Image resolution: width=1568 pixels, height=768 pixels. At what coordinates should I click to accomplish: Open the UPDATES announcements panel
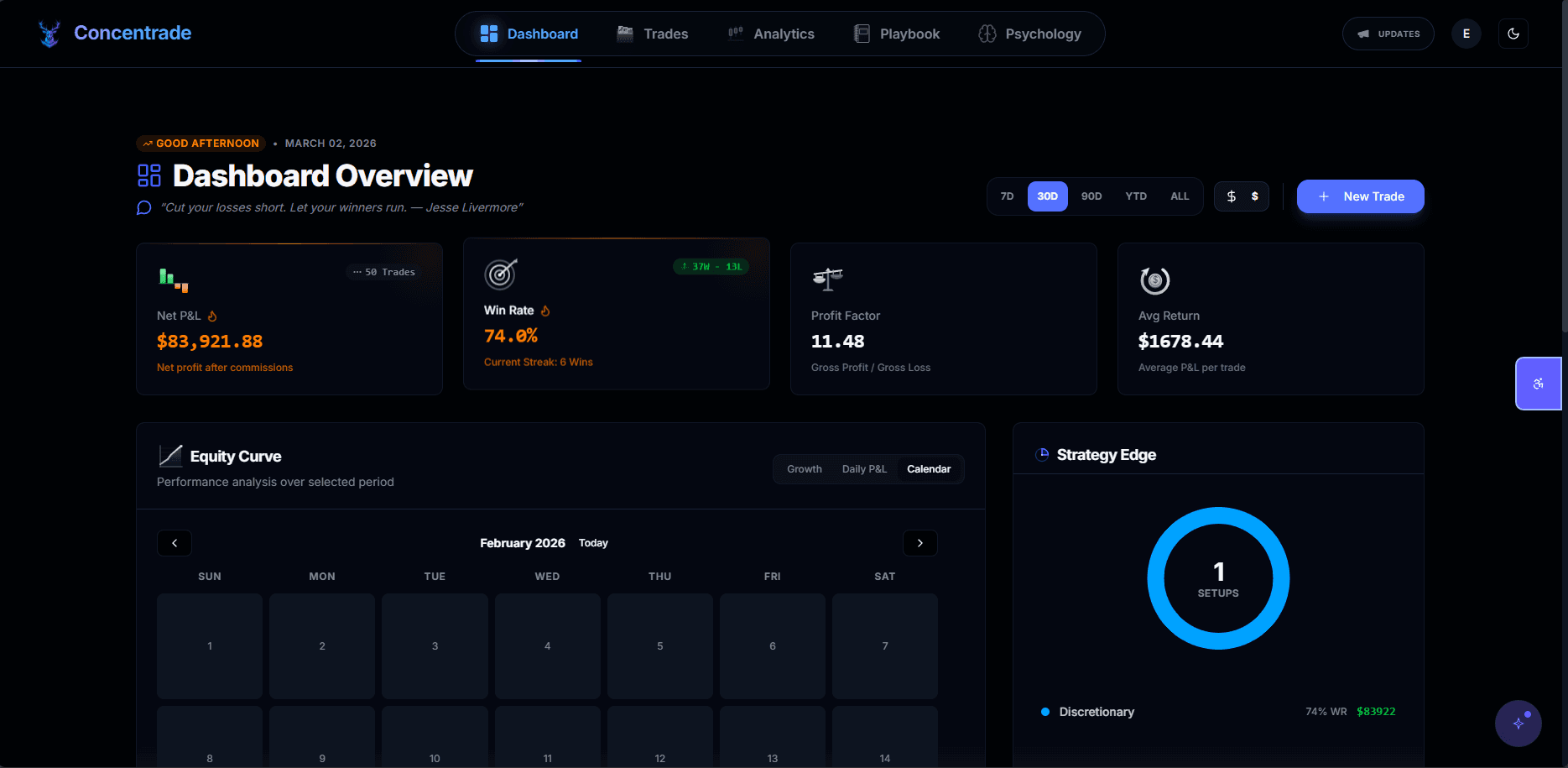1388,34
